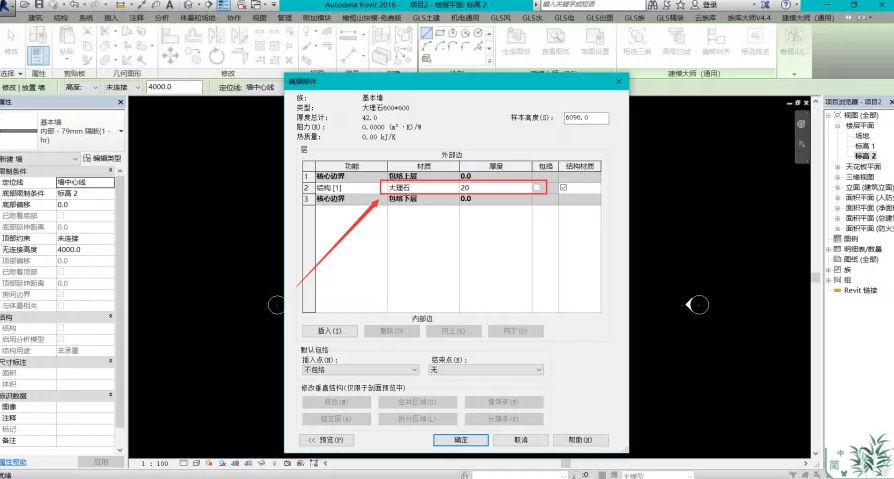Click the << 预览(P) button
This screenshot has width=894, height=479.
click(x=326, y=440)
